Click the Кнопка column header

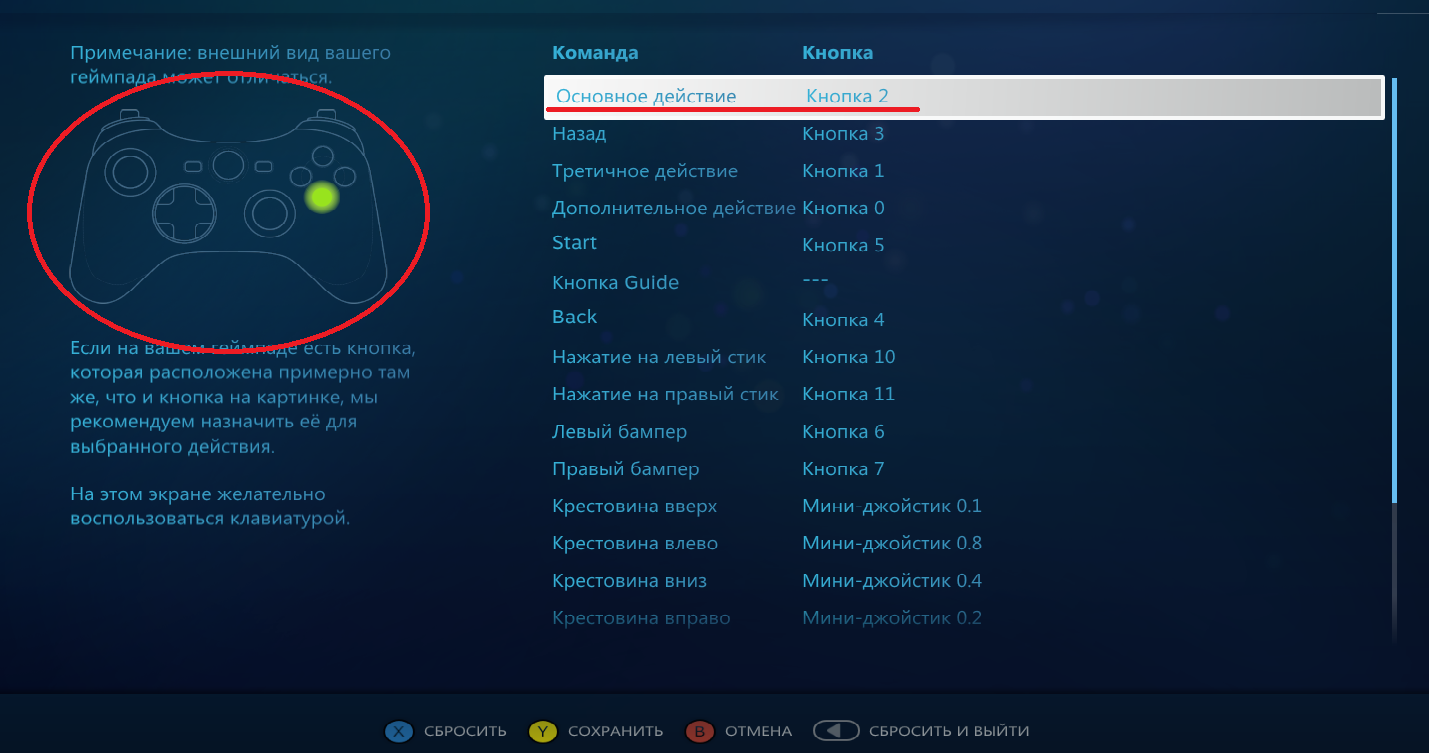838,53
